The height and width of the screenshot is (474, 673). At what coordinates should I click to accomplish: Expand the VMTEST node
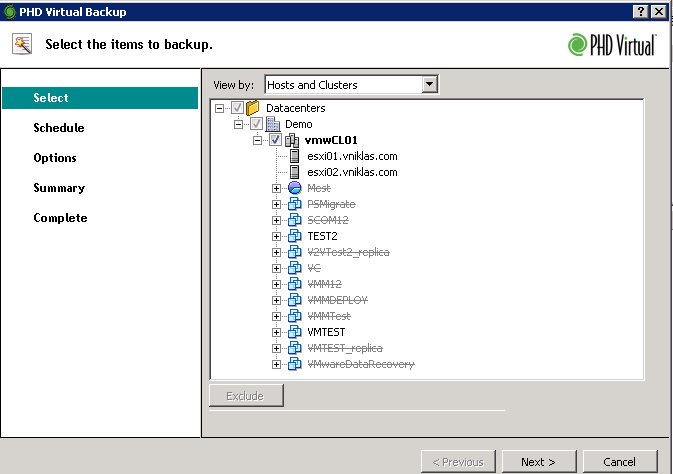[x=276, y=332]
